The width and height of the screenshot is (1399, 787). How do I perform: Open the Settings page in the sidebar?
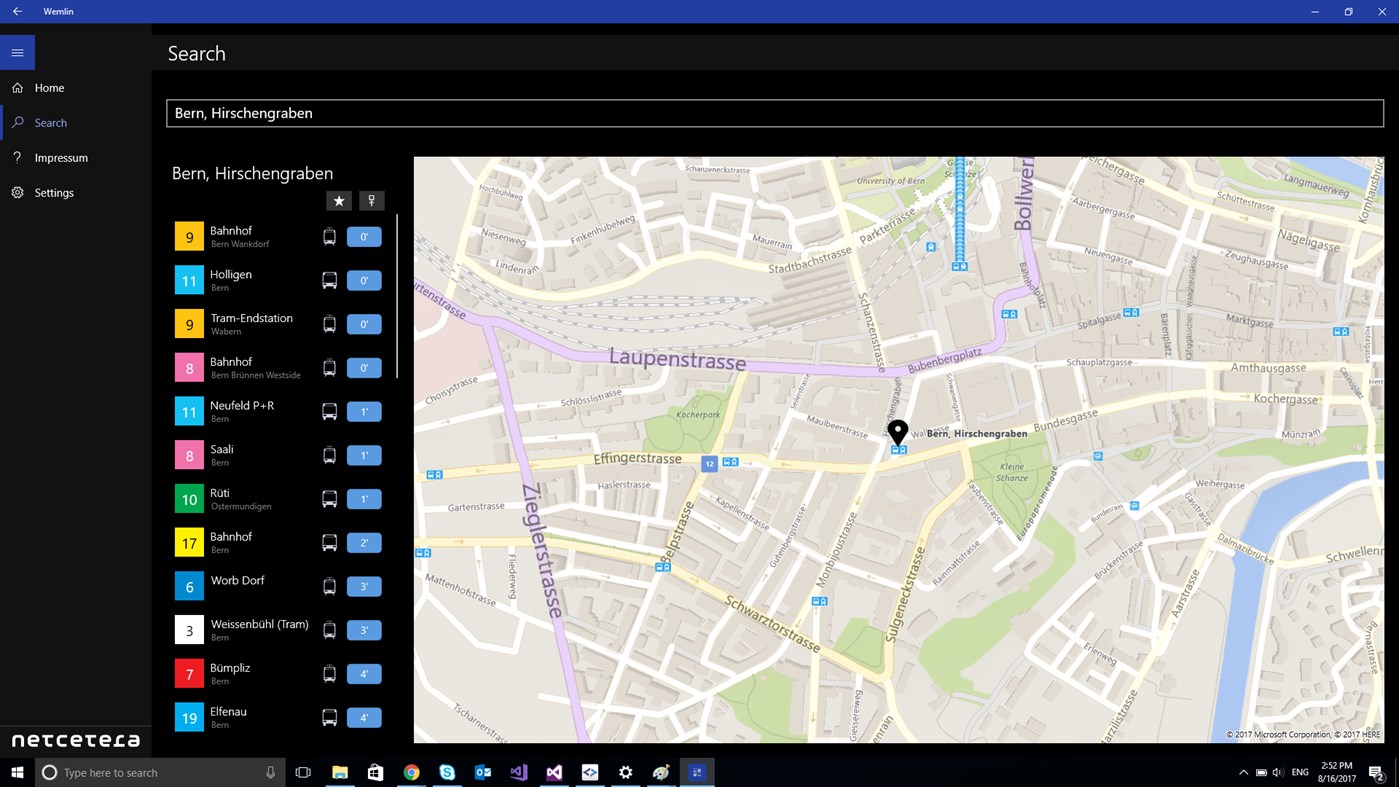click(x=53, y=192)
